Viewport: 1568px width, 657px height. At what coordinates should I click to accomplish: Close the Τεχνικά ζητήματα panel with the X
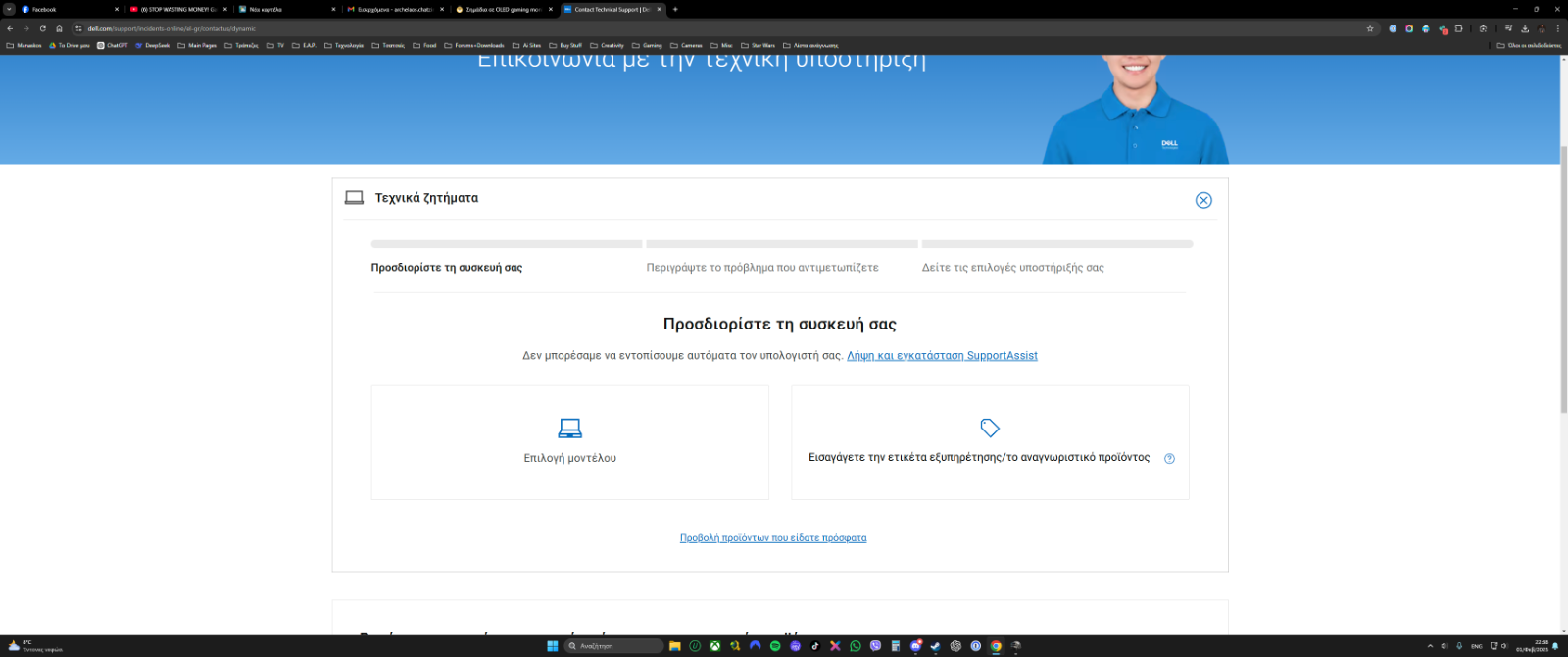[x=1203, y=200]
